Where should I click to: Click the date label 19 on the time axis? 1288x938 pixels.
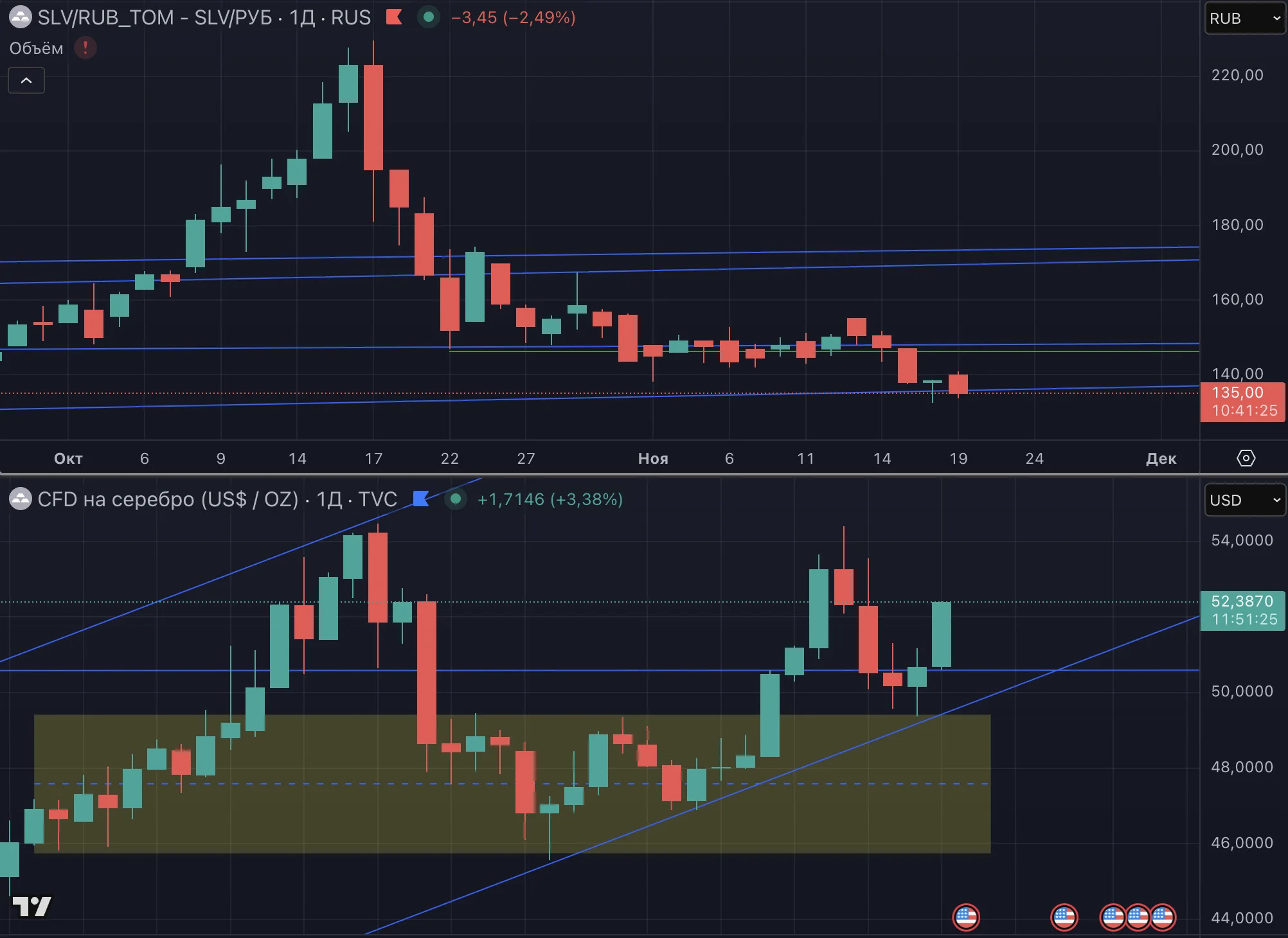[x=958, y=458]
